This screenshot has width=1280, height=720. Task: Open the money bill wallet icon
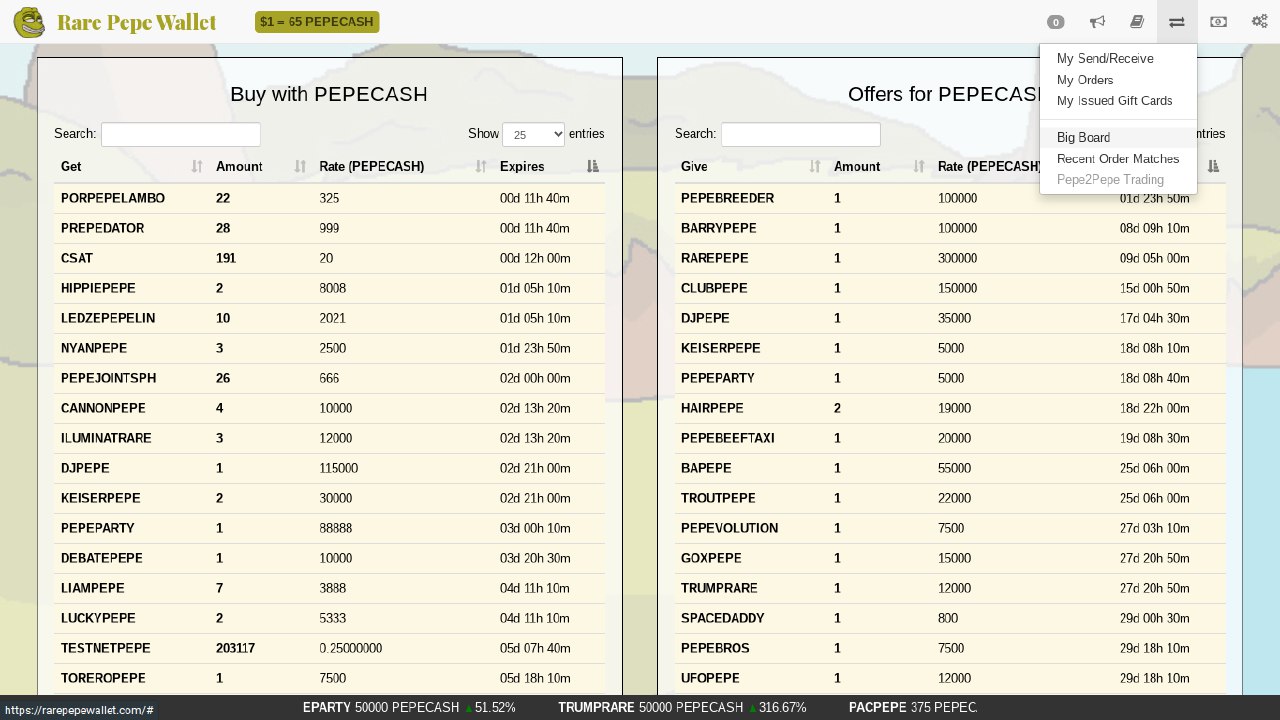tap(1218, 22)
